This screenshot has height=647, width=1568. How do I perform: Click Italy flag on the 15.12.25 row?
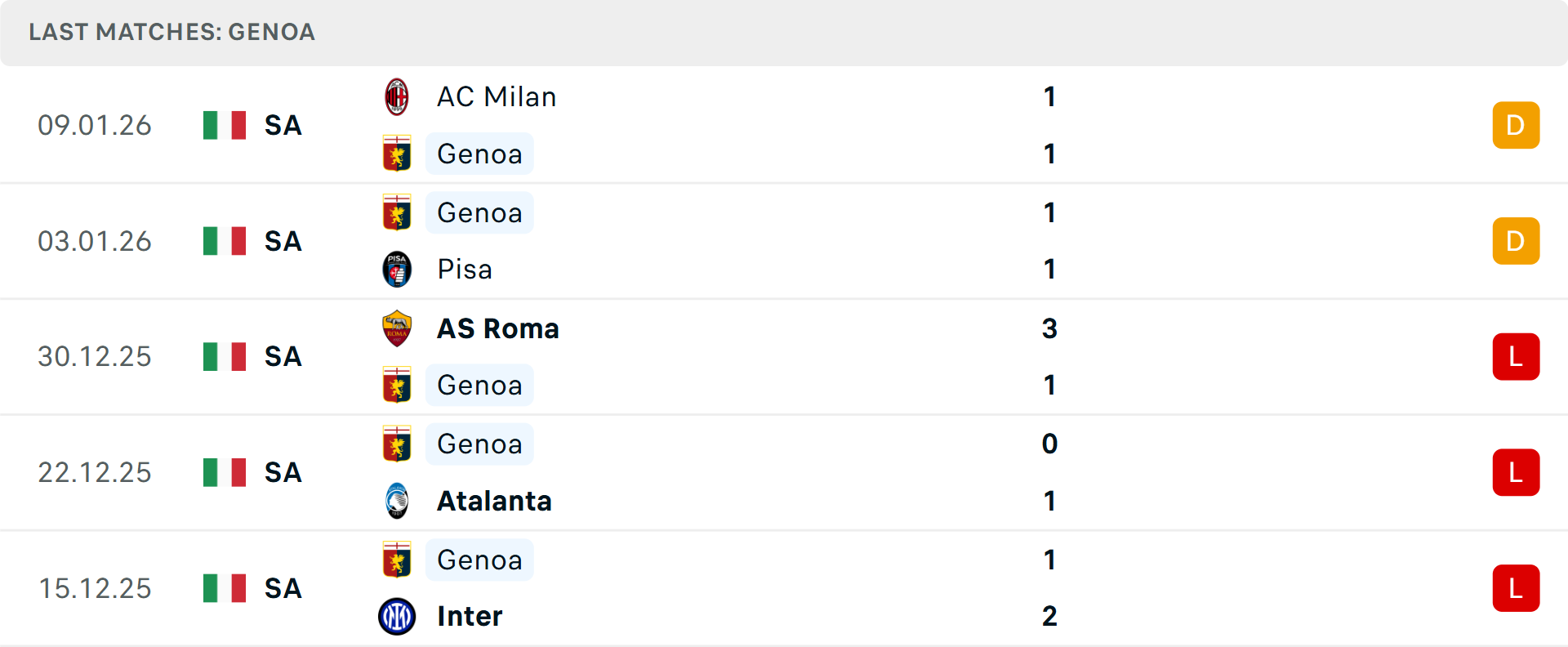(225, 588)
